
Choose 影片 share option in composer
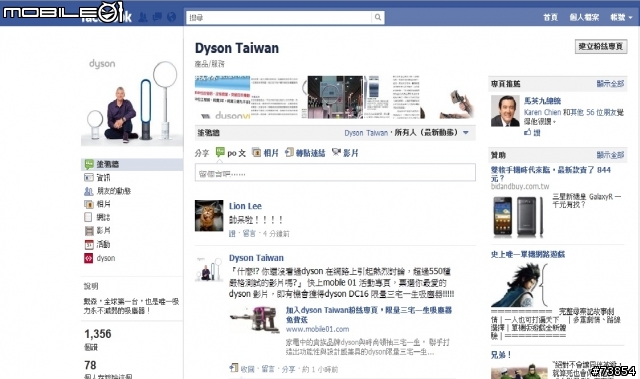(345, 153)
